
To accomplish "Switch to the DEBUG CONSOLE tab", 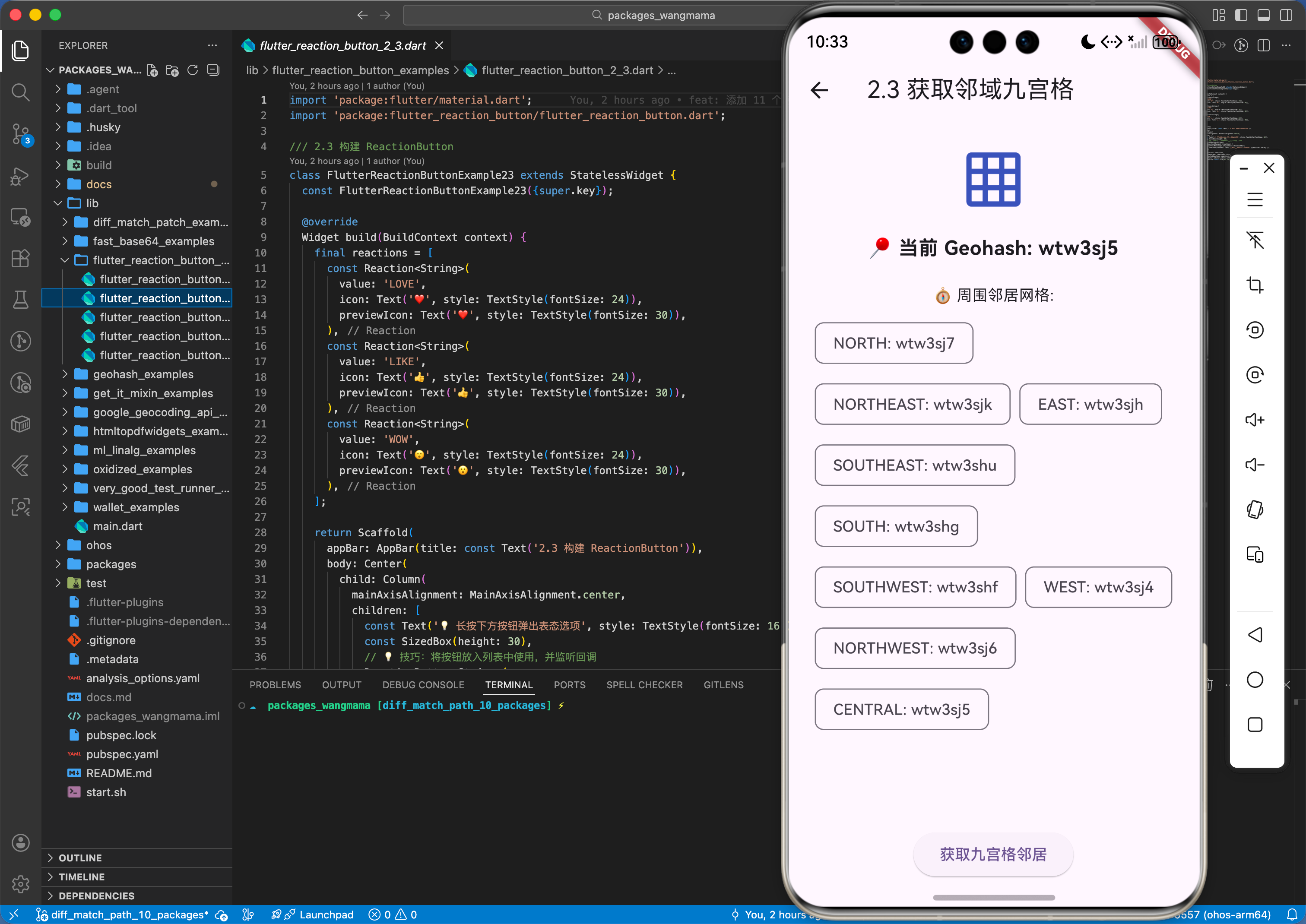I will pyautogui.click(x=423, y=685).
